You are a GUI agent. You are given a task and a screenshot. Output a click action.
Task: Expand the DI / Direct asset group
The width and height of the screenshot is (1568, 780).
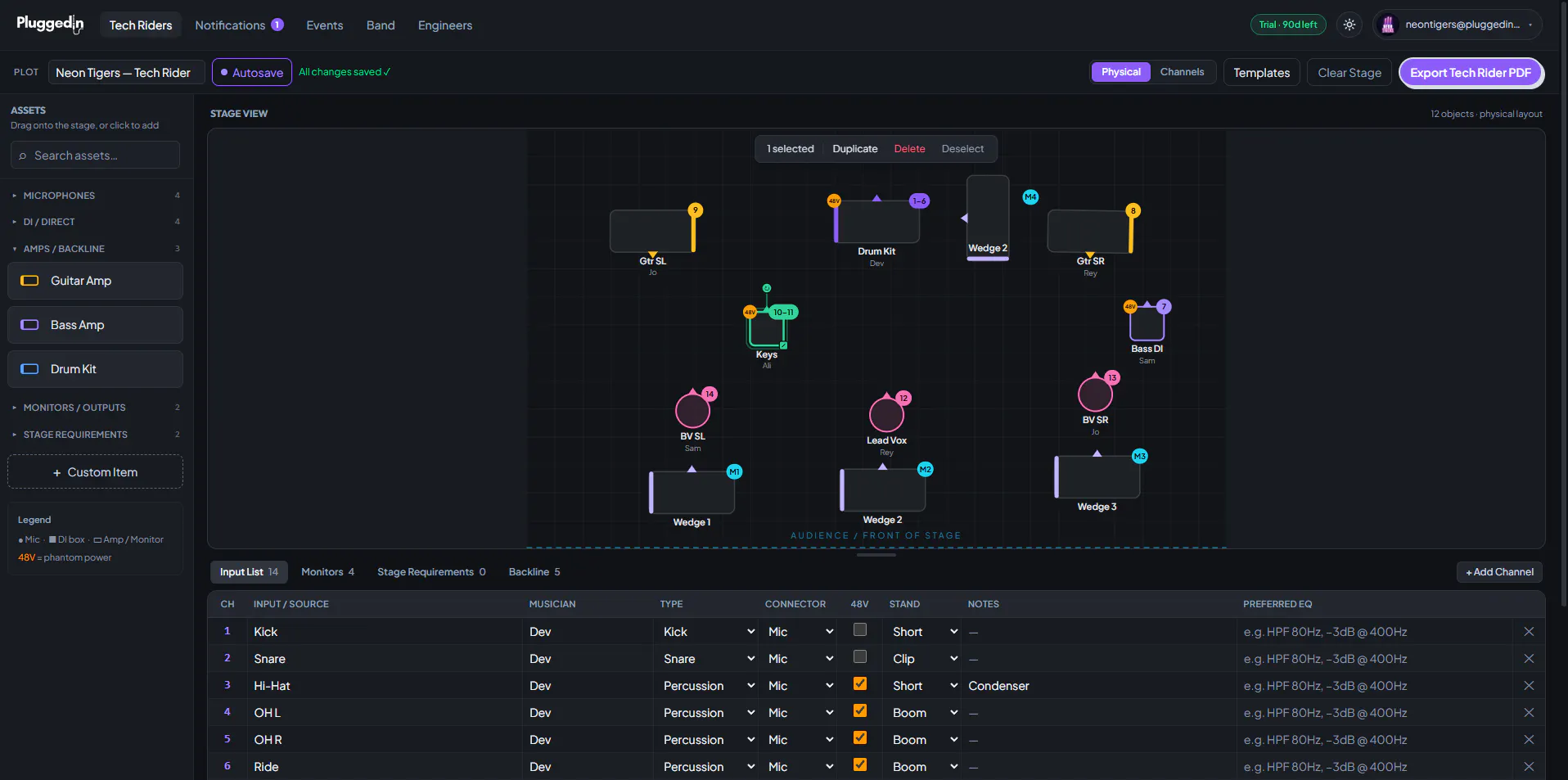point(96,222)
